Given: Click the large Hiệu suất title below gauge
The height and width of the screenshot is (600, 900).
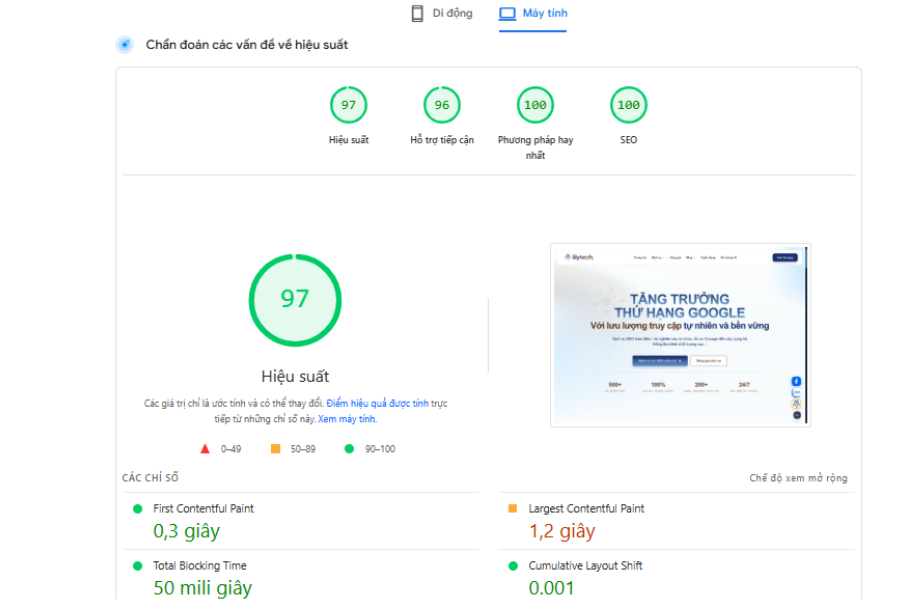Looking at the screenshot, I should 295,376.
